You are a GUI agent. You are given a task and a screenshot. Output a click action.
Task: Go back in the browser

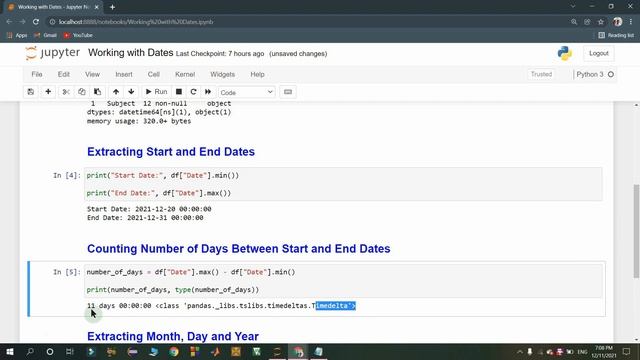(x=9, y=22)
